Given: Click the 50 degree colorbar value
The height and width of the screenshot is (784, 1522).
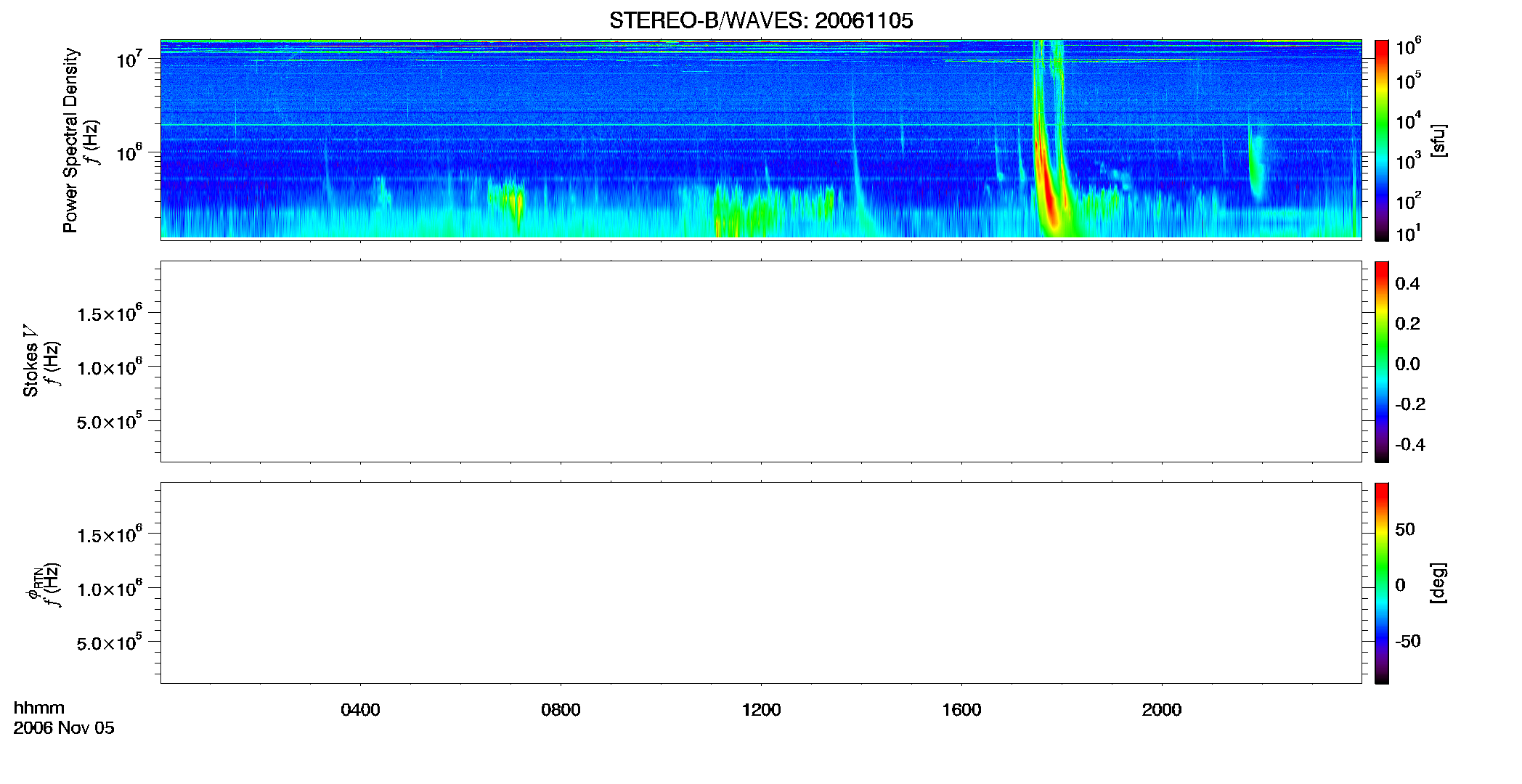Looking at the screenshot, I should [x=1405, y=529].
